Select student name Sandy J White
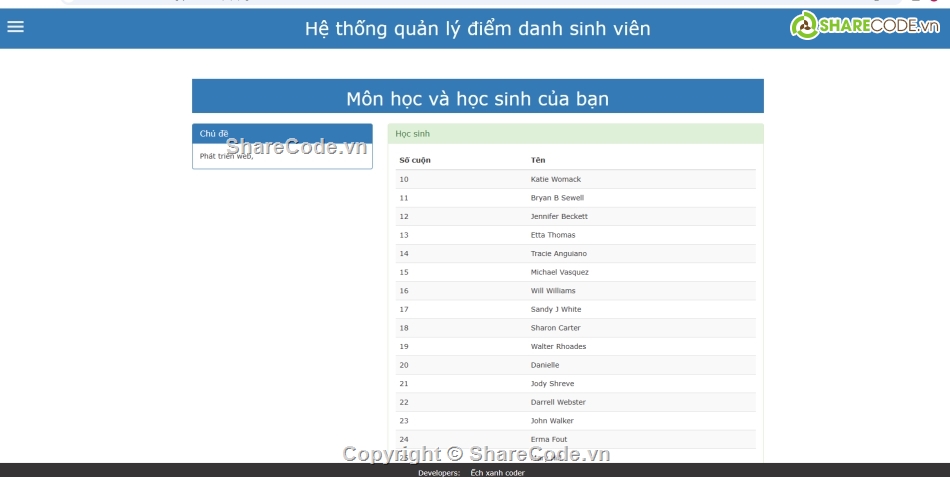This screenshot has width=950, height=477. coord(556,309)
